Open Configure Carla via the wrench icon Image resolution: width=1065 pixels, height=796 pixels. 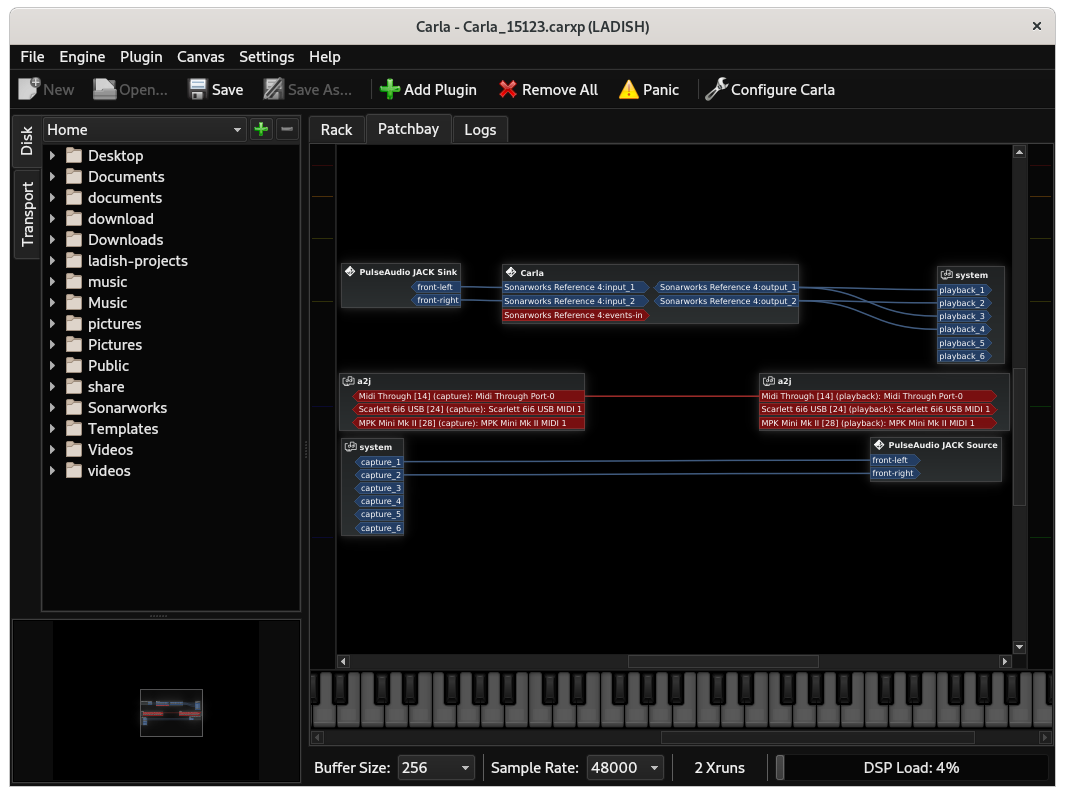pyautogui.click(x=716, y=89)
